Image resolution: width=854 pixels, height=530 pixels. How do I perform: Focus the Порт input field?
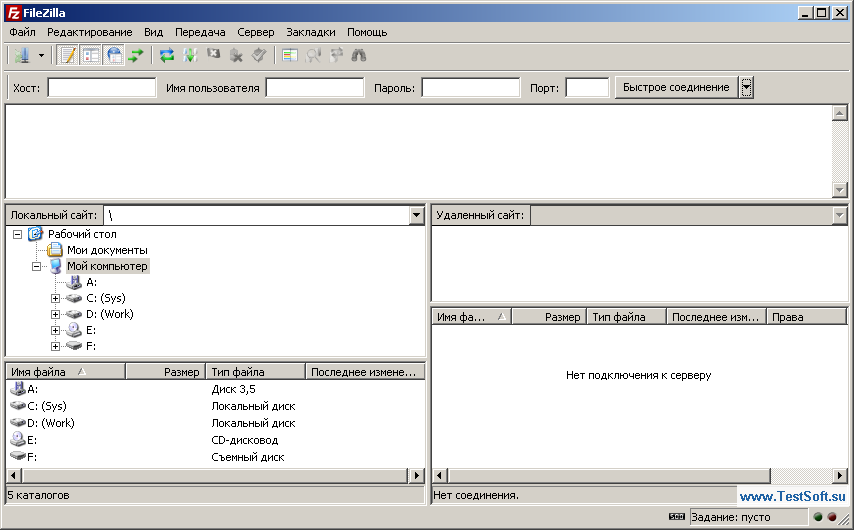point(587,88)
